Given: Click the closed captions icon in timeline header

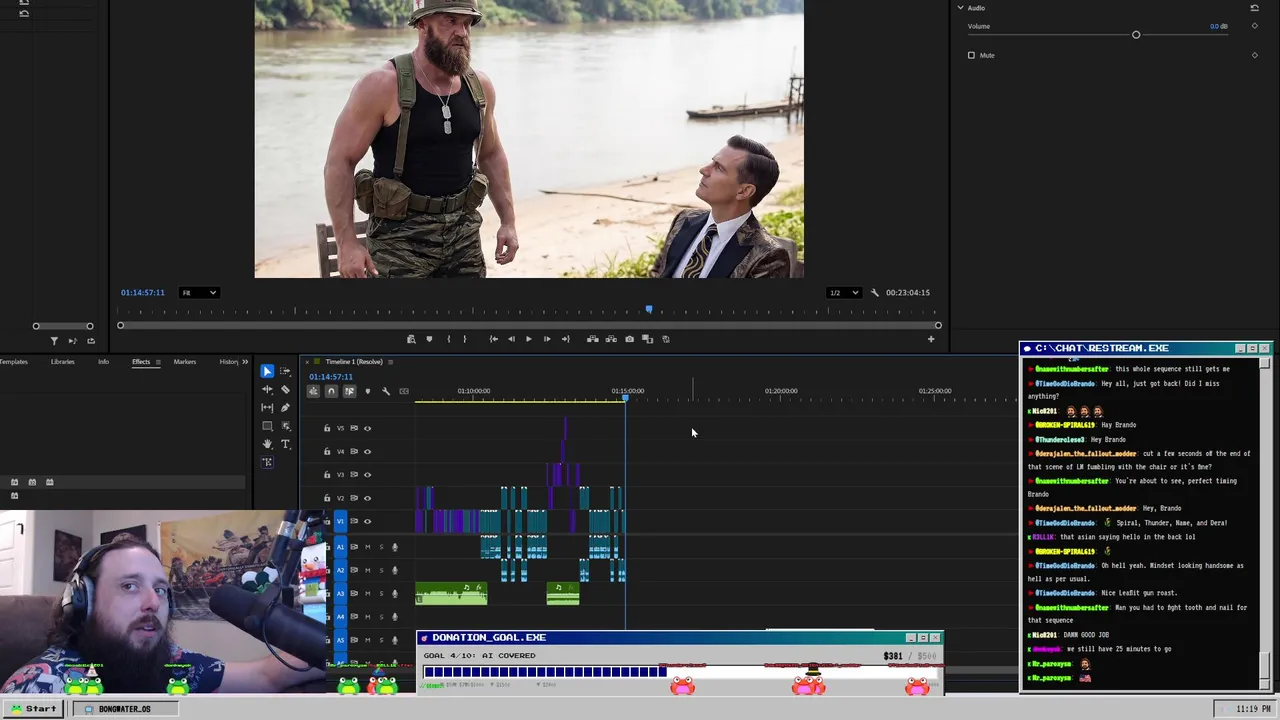Looking at the screenshot, I should (404, 391).
